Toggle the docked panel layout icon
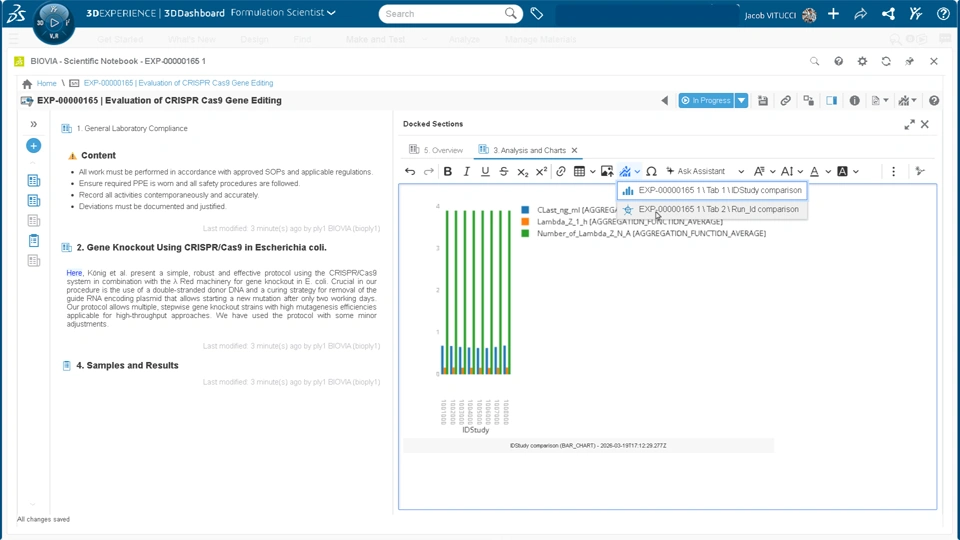 [831, 100]
